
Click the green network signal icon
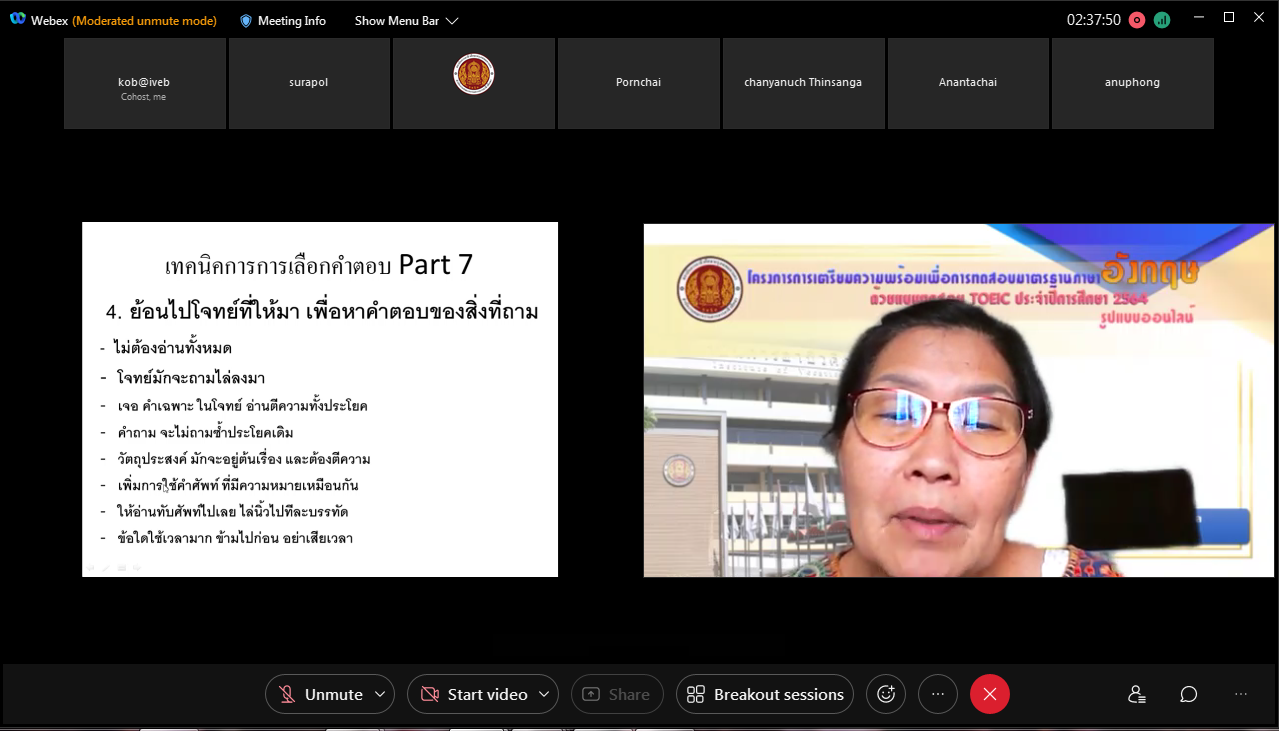pyautogui.click(x=1161, y=20)
